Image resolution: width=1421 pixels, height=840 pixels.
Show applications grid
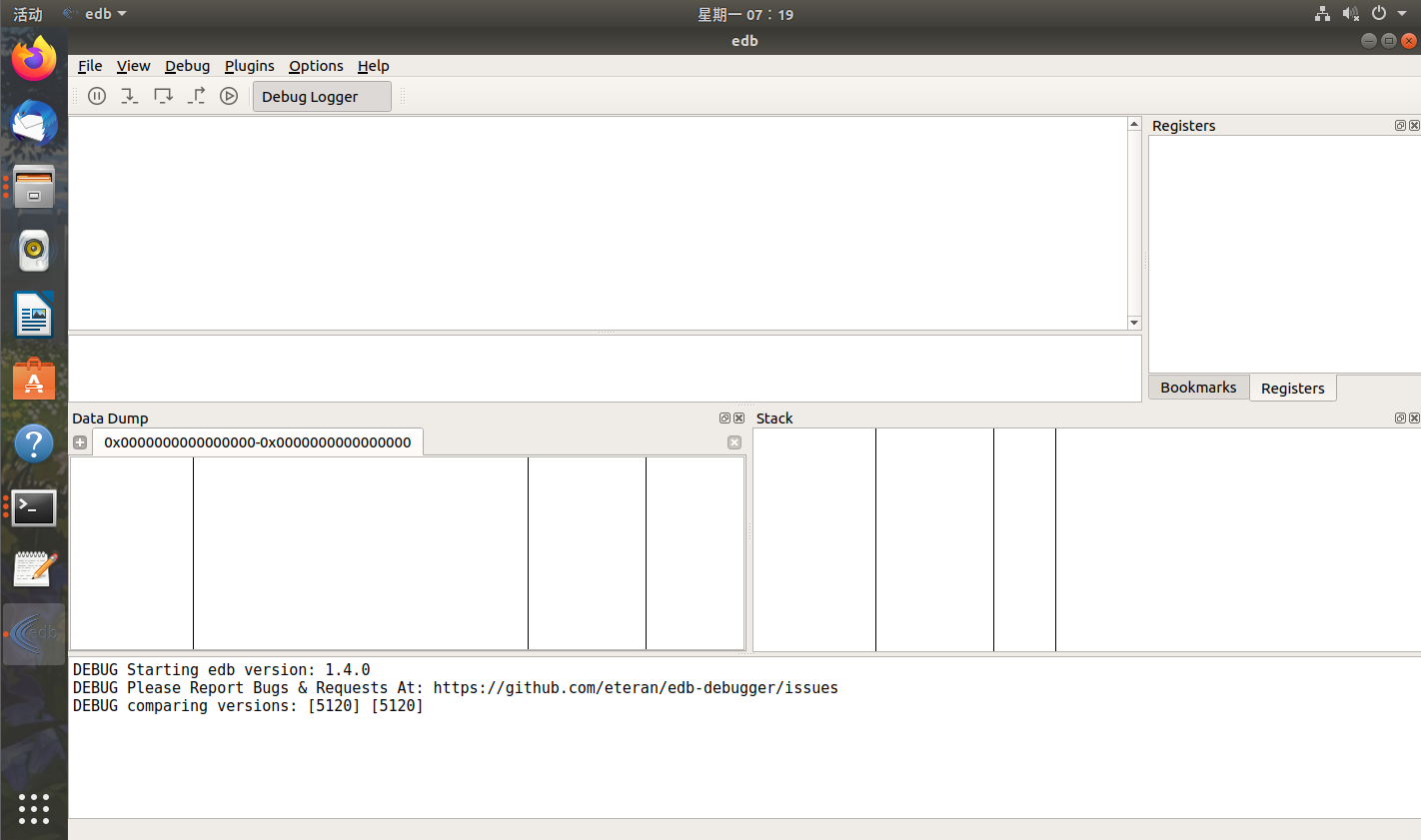34,809
